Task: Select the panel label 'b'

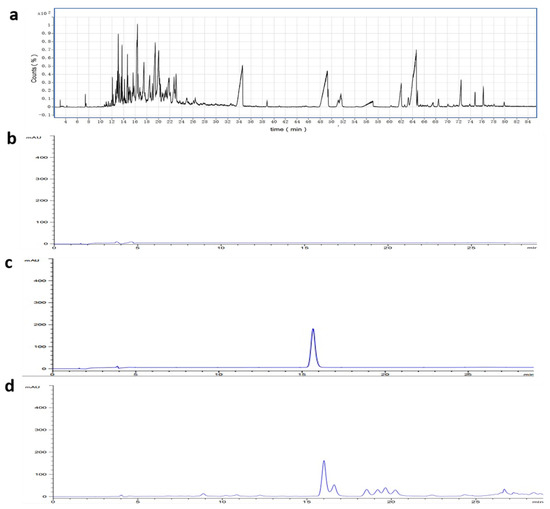Action: point(12,139)
